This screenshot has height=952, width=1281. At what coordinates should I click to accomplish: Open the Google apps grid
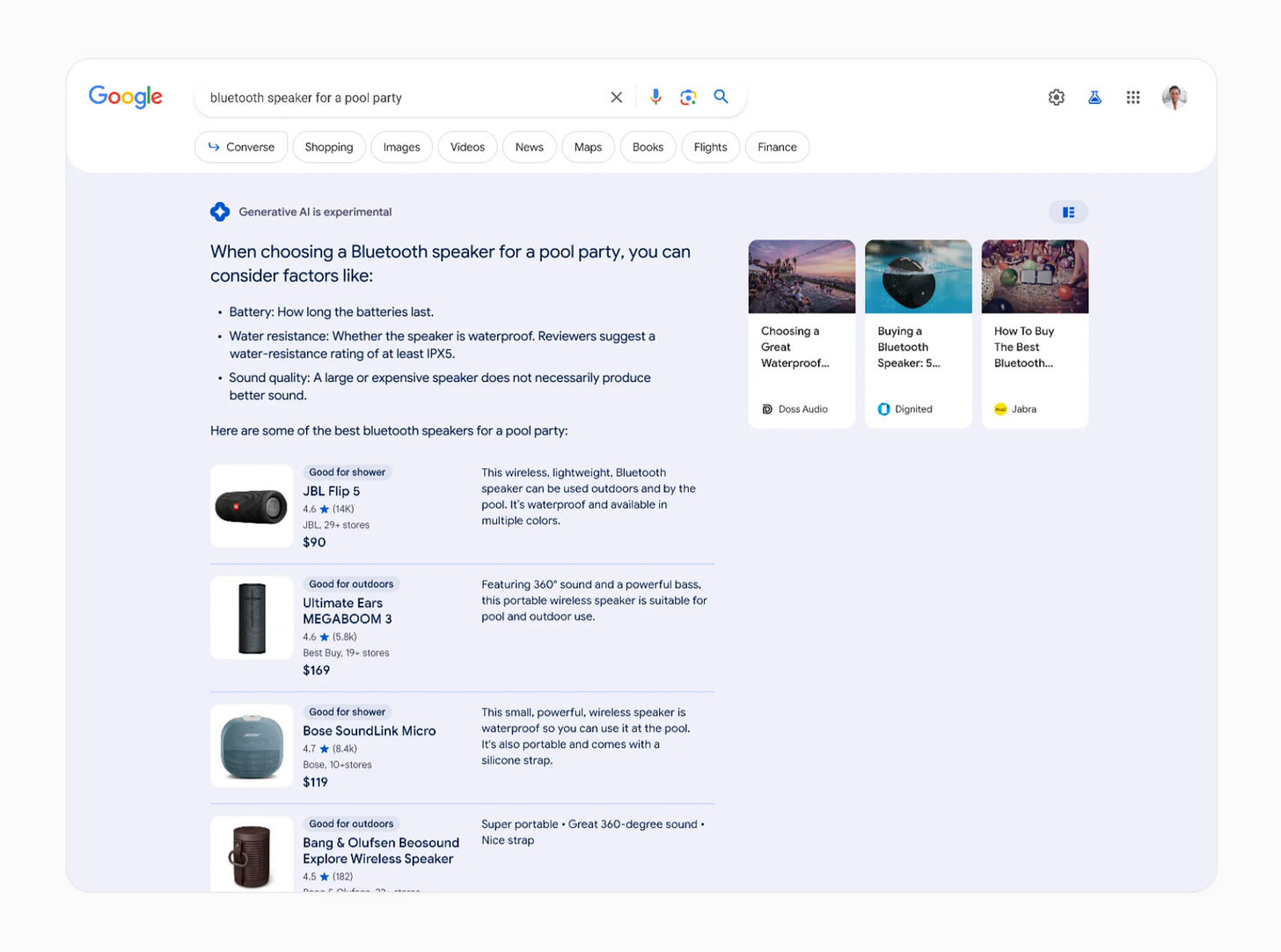point(1133,98)
